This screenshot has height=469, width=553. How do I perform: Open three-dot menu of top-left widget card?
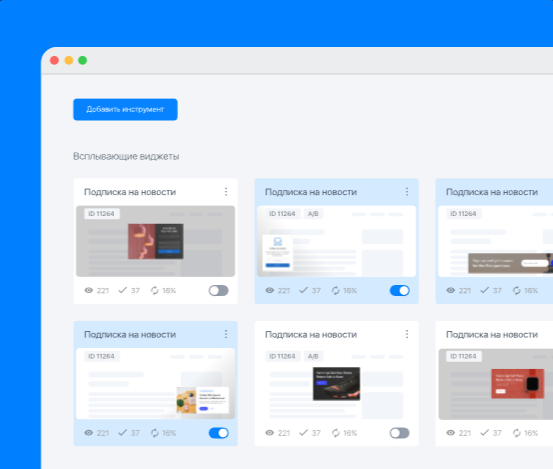(x=226, y=191)
